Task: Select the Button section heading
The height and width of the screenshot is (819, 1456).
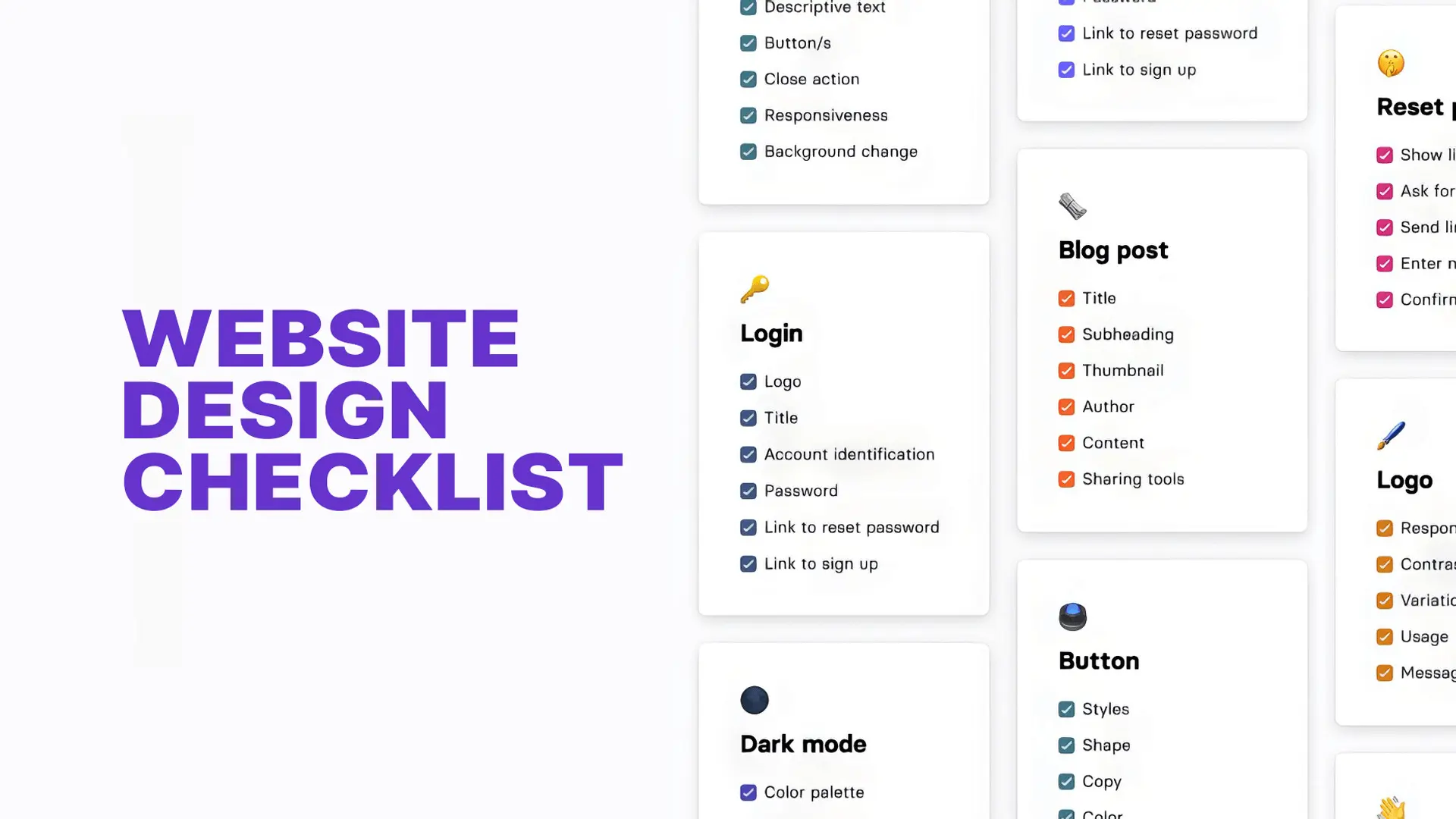Action: (x=1099, y=659)
